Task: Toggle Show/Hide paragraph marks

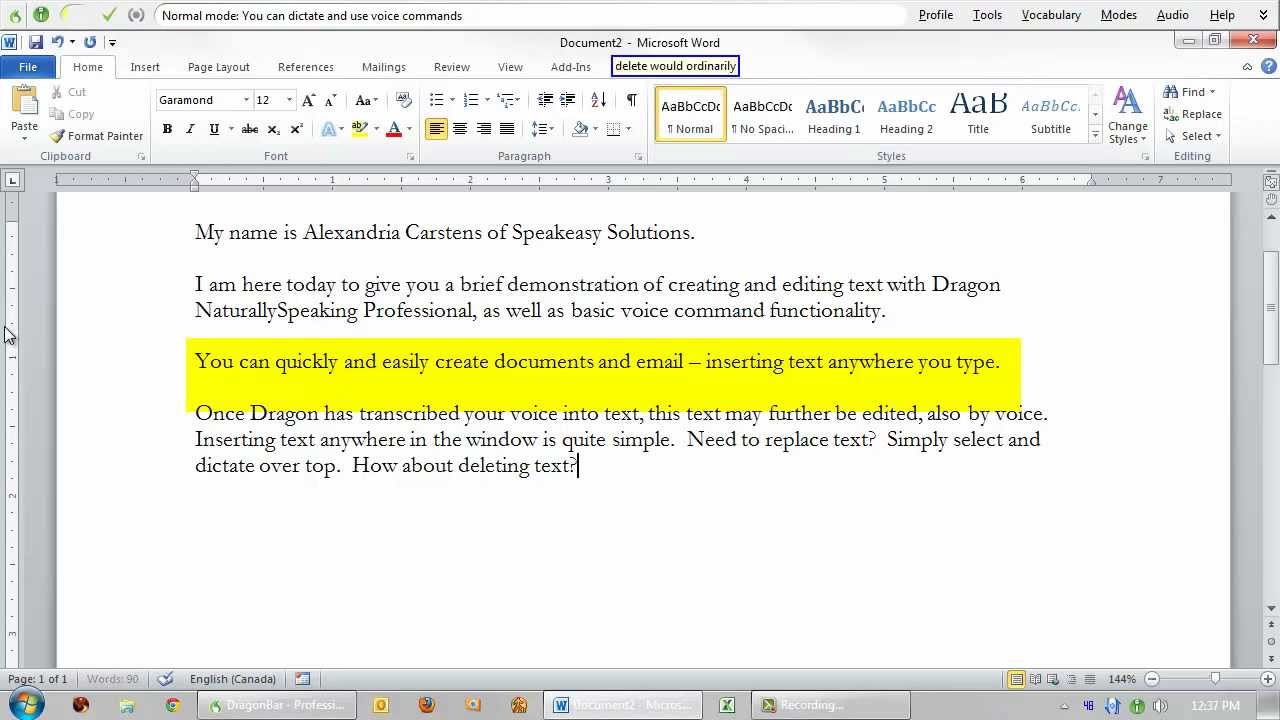Action: coord(631,100)
